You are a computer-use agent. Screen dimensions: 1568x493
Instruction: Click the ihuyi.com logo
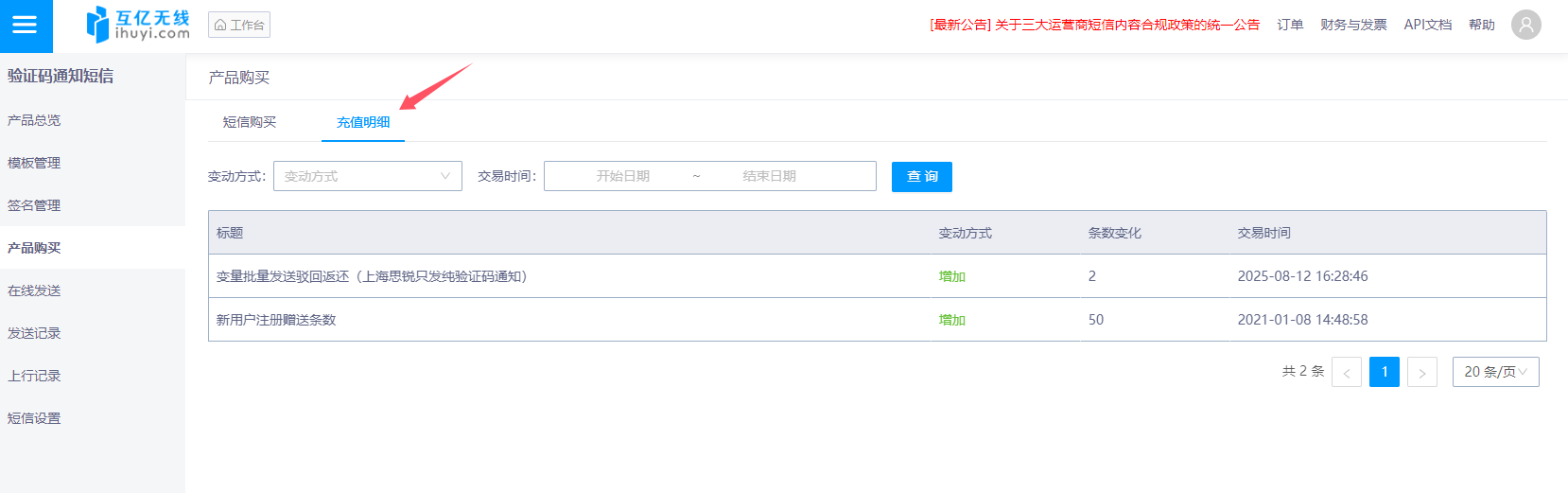tap(138, 26)
